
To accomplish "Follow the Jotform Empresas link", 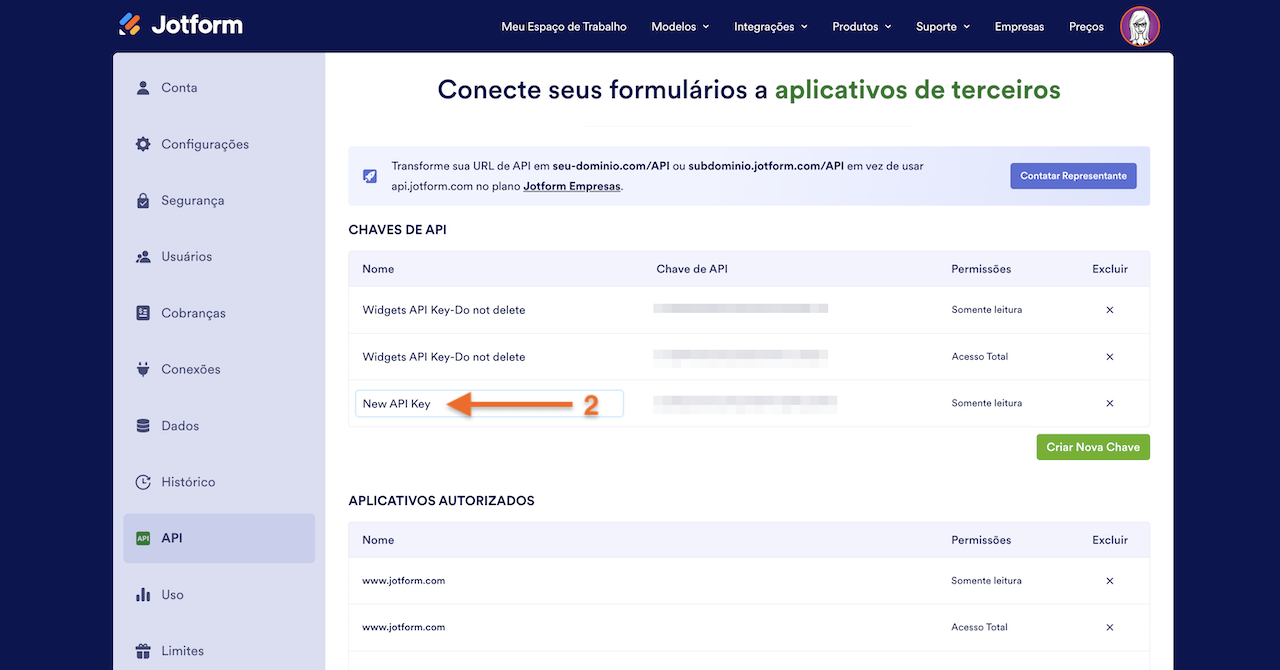I will [x=572, y=186].
